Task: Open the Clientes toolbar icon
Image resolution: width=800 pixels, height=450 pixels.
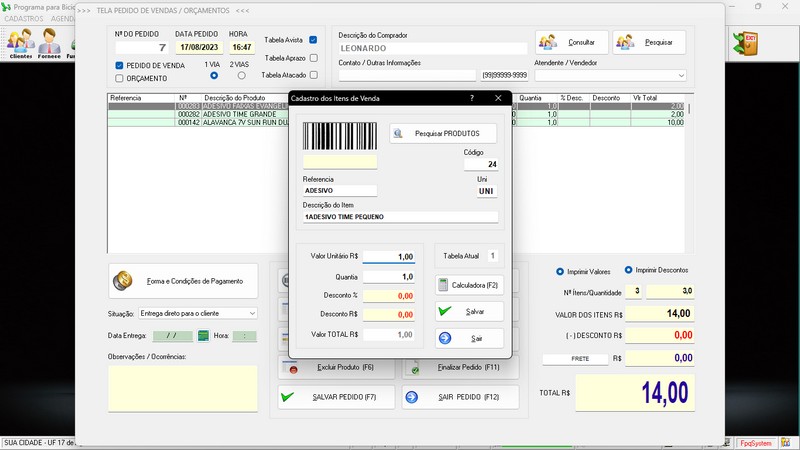Action: coord(20,43)
